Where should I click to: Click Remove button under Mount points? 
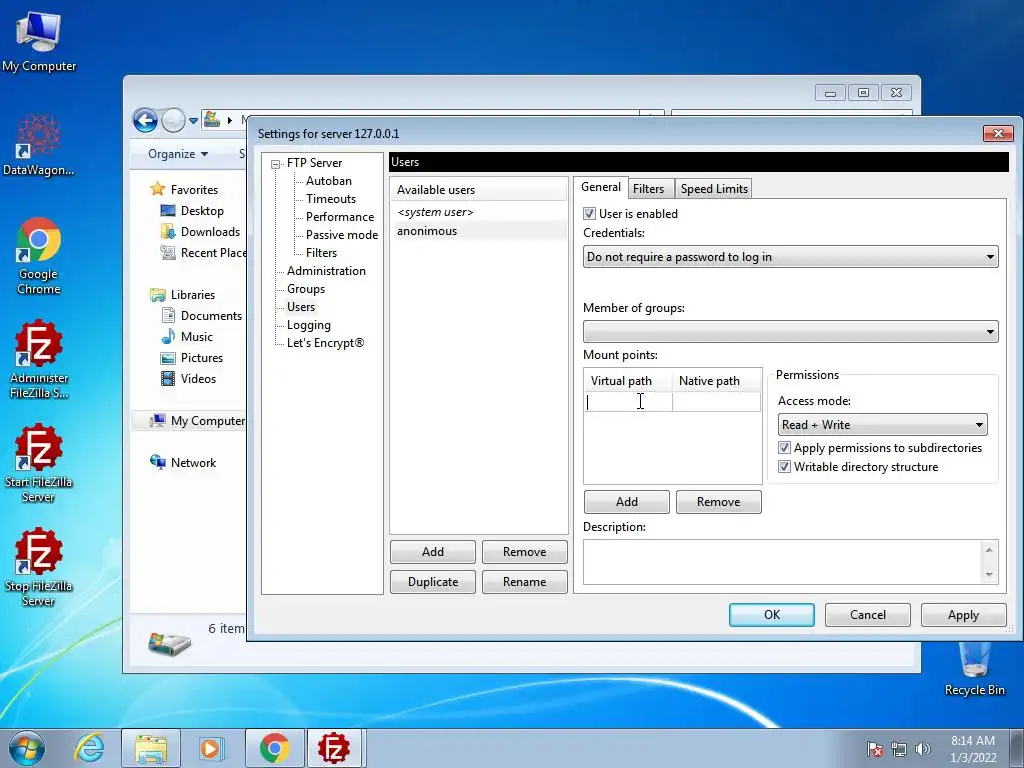718,502
